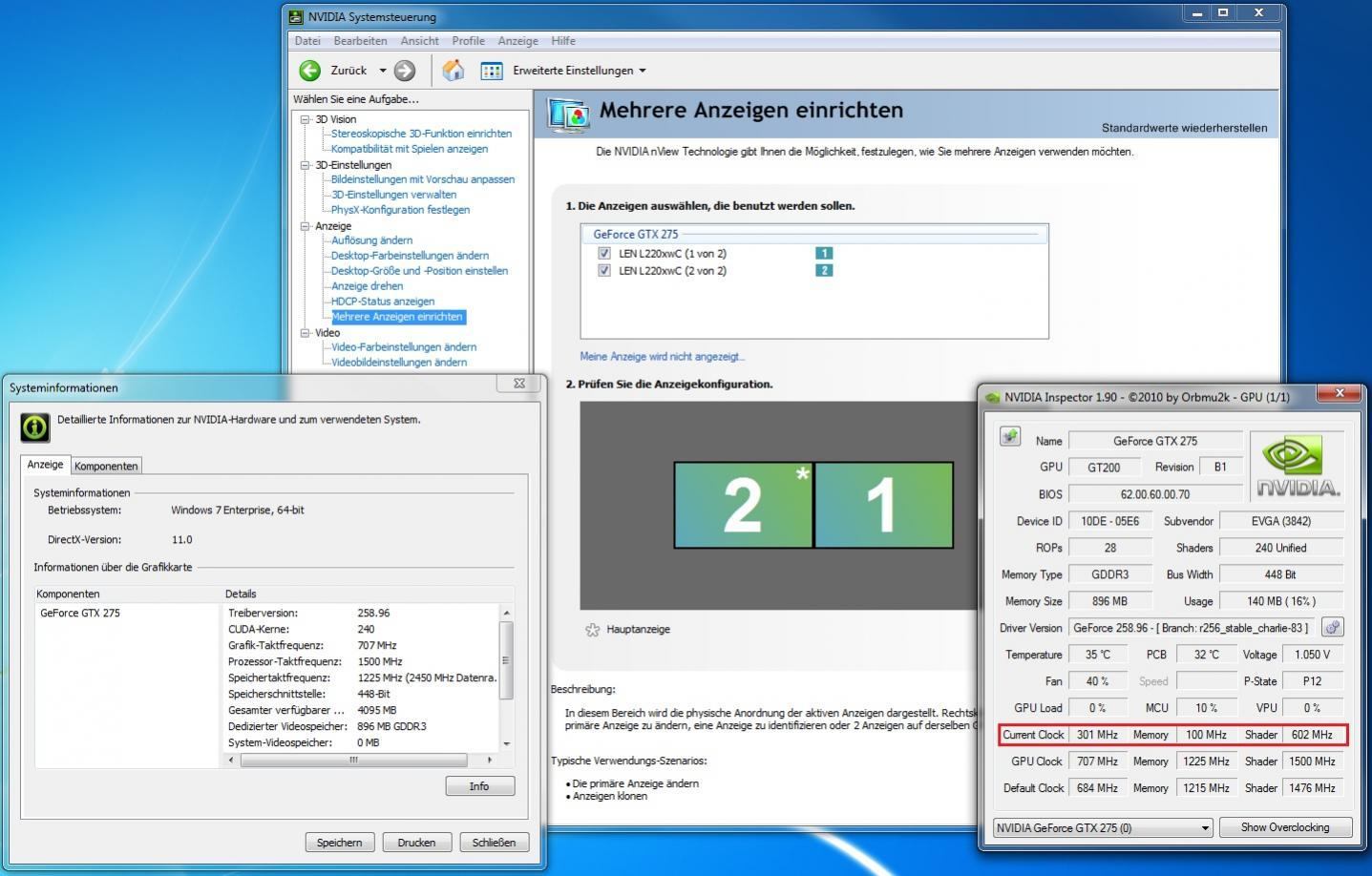Switch to the Anzeige tab in Systeminformationen
The width and height of the screenshot is (1372, 876).
(x=45, y=464)
